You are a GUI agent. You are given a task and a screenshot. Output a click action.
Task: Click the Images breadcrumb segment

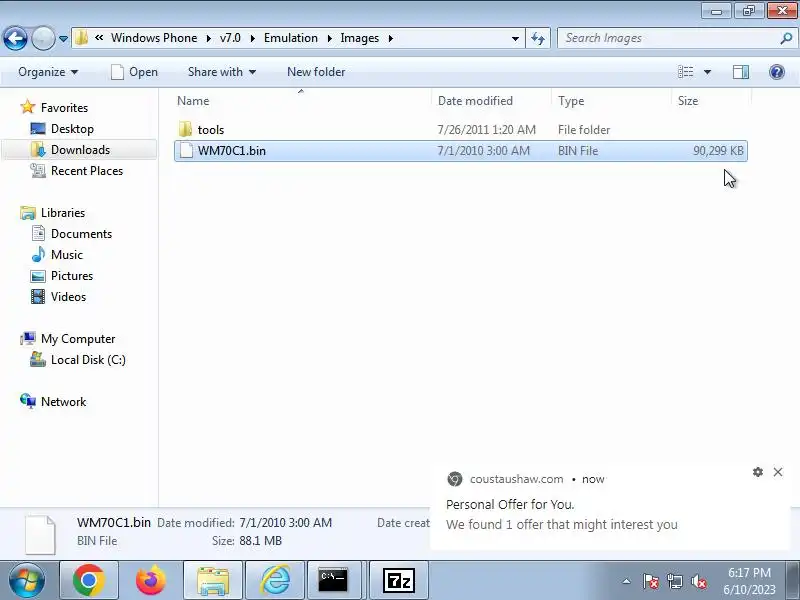click(360, 38)
